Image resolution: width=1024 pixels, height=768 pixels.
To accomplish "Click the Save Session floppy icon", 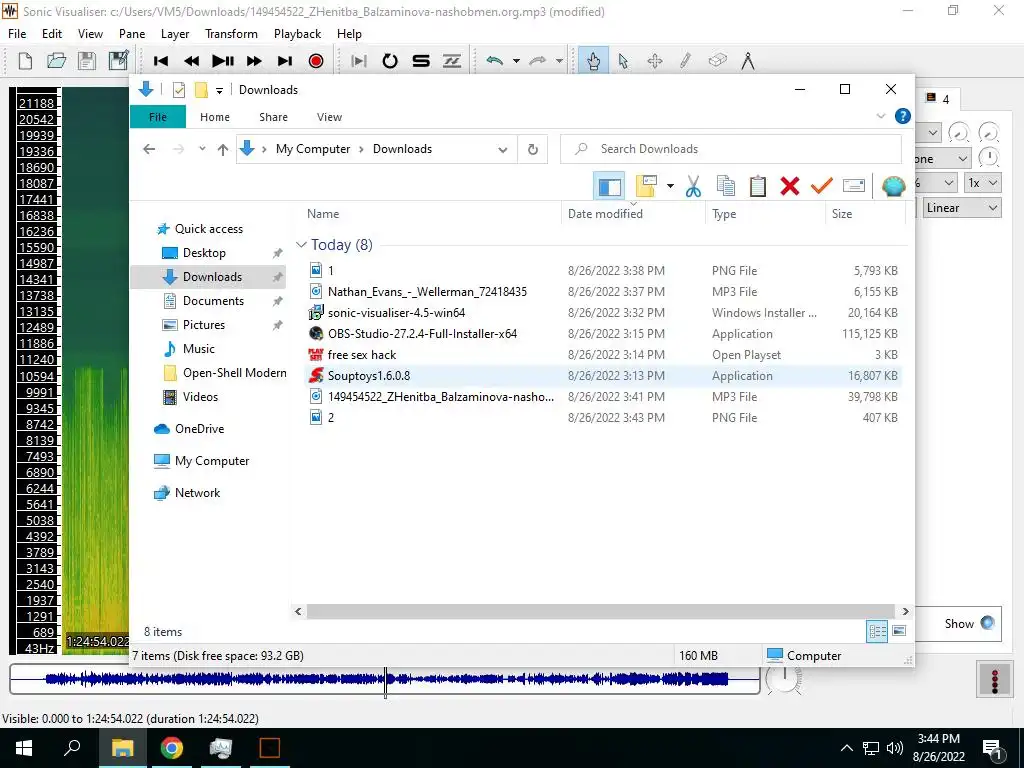I will tap(87, 61).
